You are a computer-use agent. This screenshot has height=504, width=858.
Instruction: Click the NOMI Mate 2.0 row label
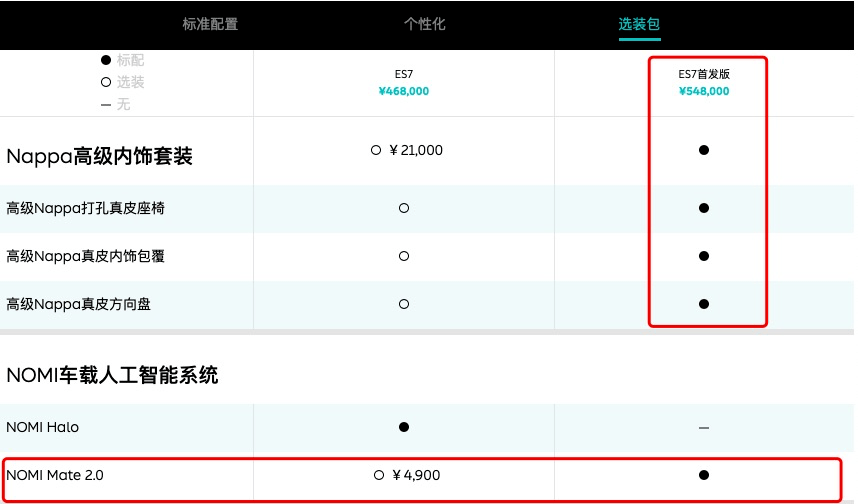click(55, 475)
